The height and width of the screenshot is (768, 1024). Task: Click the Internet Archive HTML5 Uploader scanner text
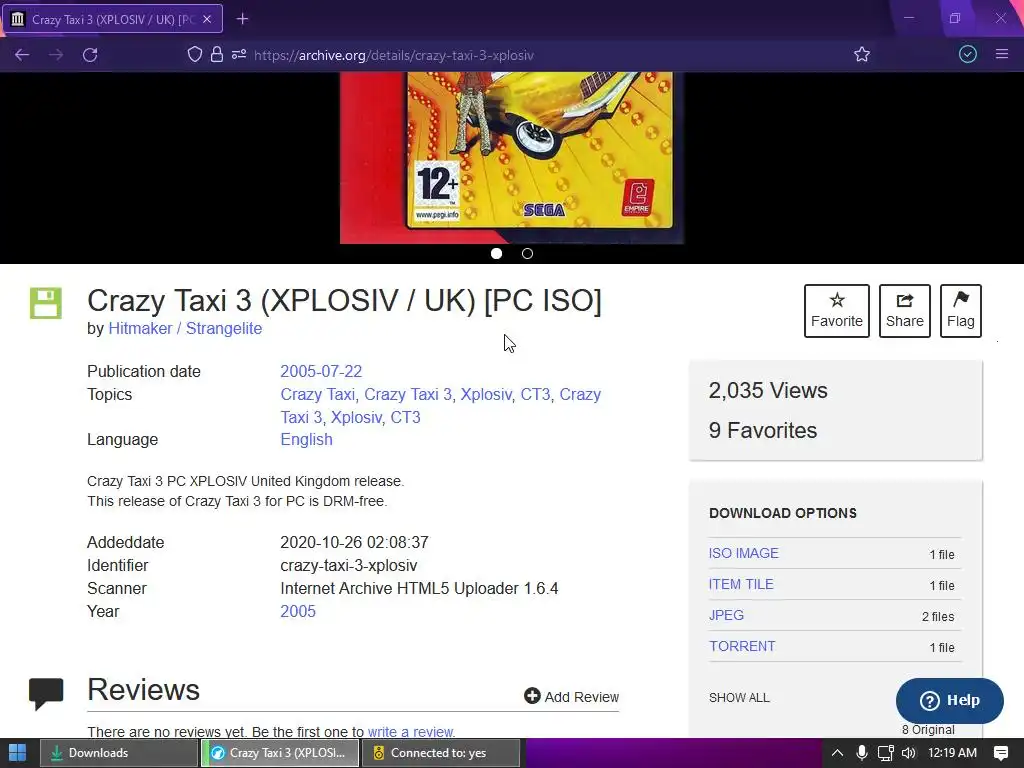419,588
